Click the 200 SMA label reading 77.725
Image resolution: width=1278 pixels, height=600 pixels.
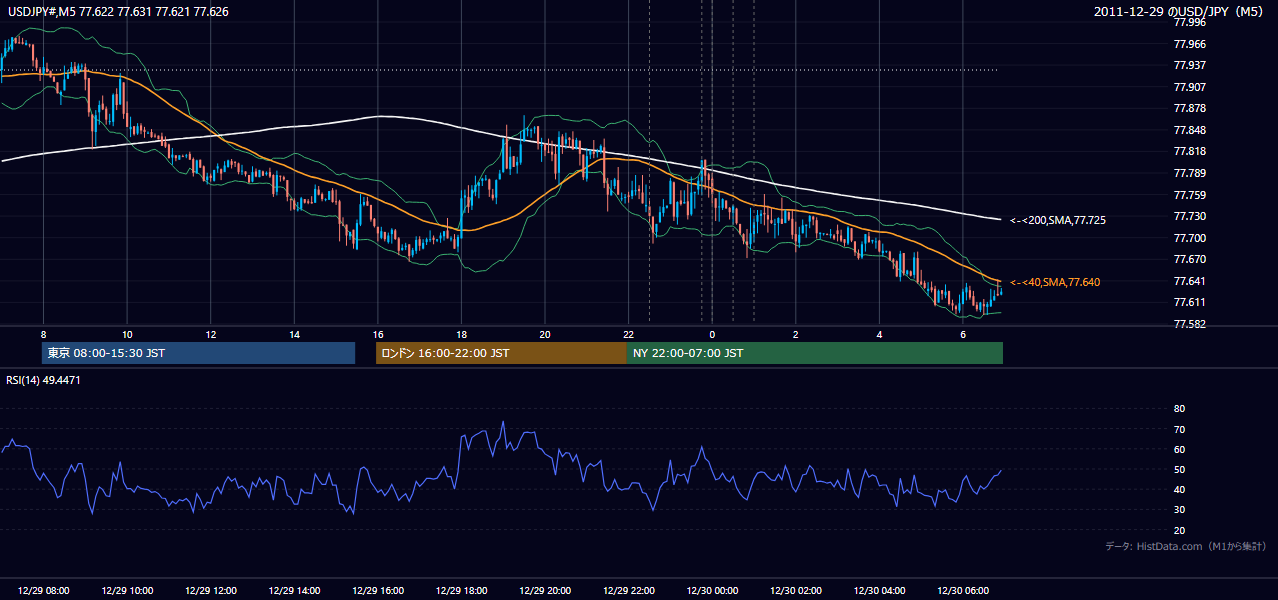coord(1058,219)
